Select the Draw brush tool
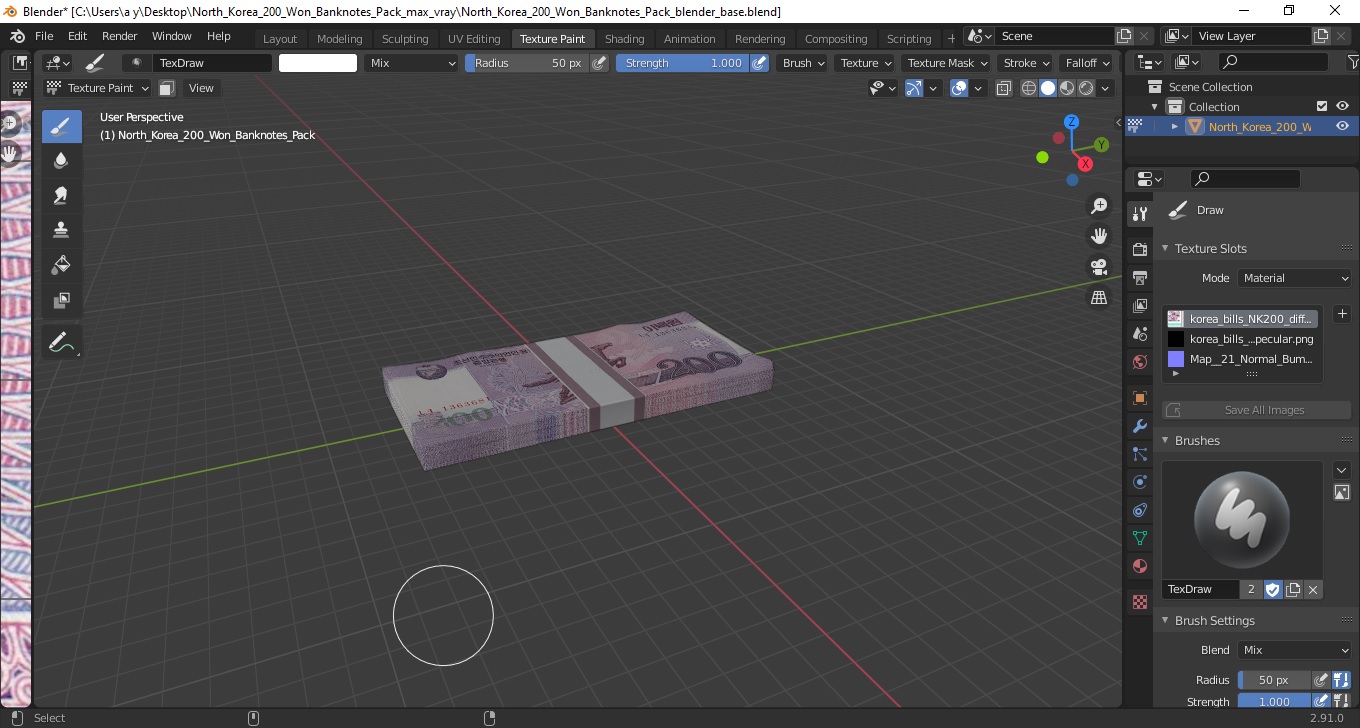 click(61, 127)
